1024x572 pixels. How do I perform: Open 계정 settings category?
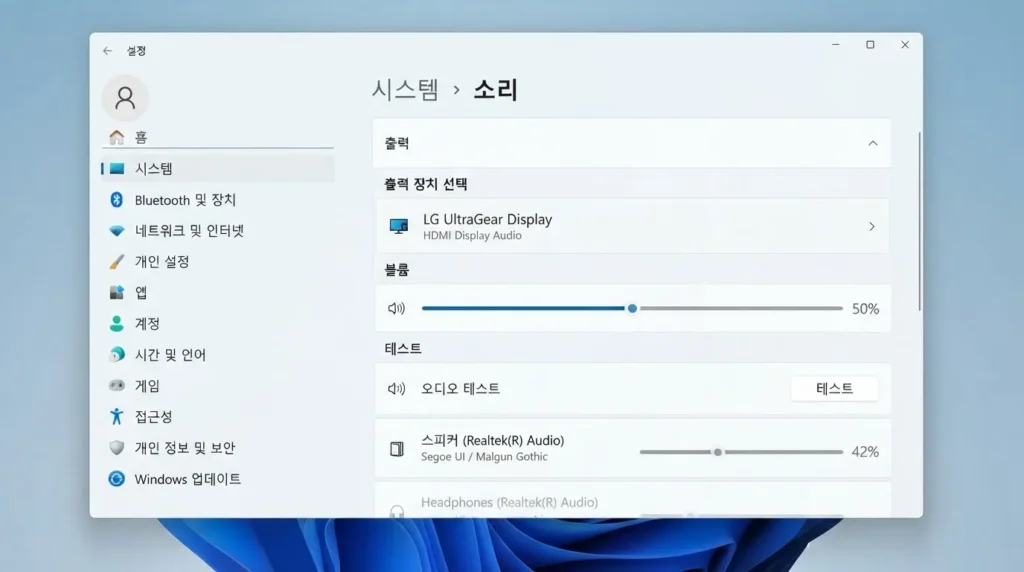click(218, 323)
